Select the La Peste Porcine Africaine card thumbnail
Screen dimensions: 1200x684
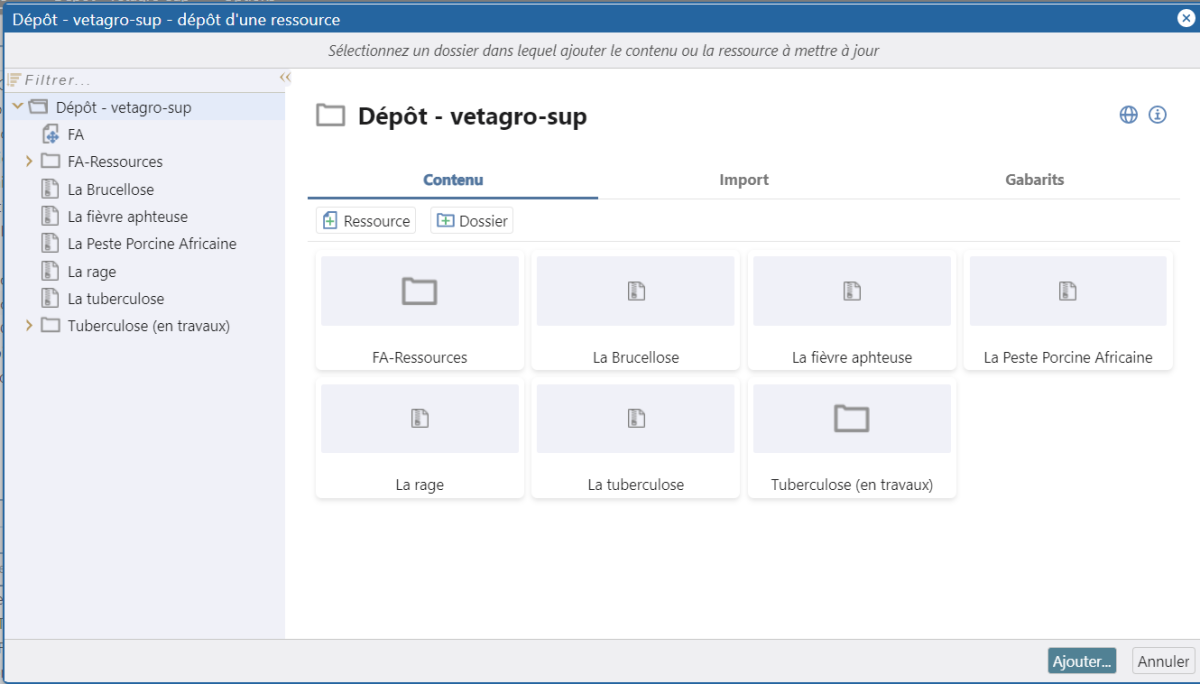[1068, 291]
